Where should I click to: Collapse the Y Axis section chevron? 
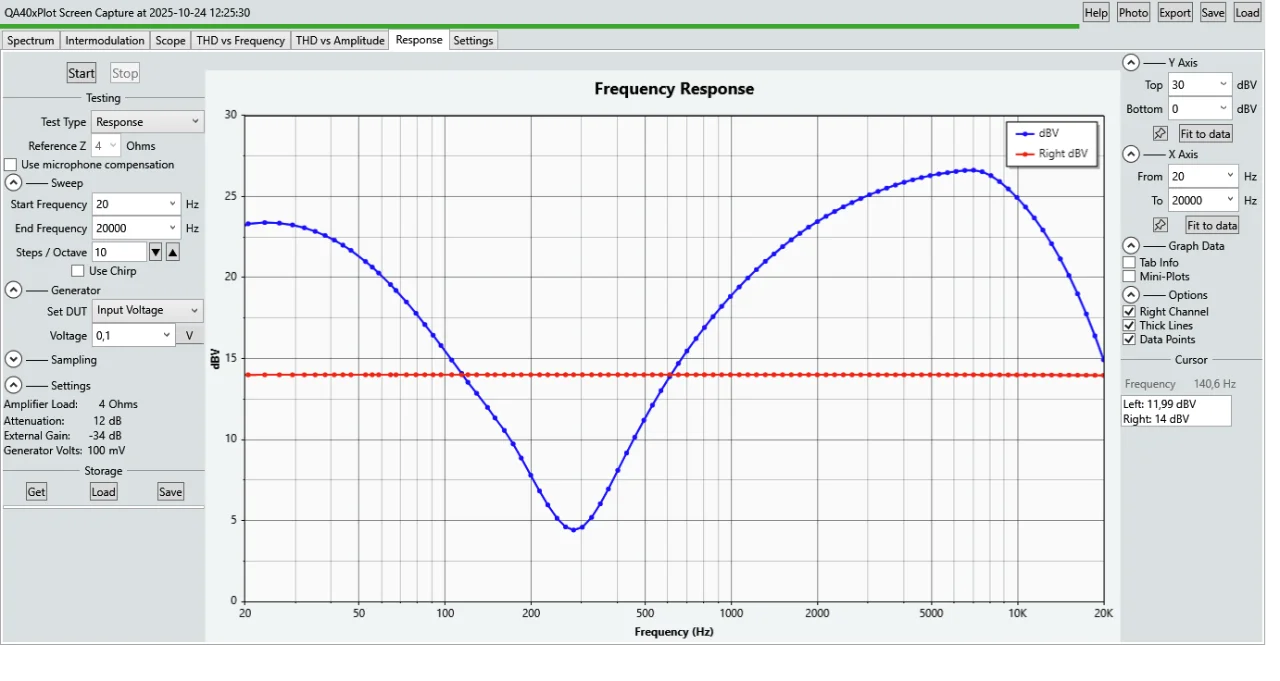tap(1130, 62)
